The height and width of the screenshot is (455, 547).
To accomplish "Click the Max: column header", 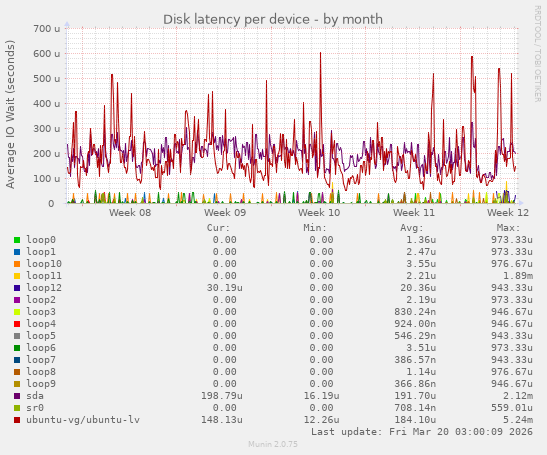I will (x=508, y=228).
